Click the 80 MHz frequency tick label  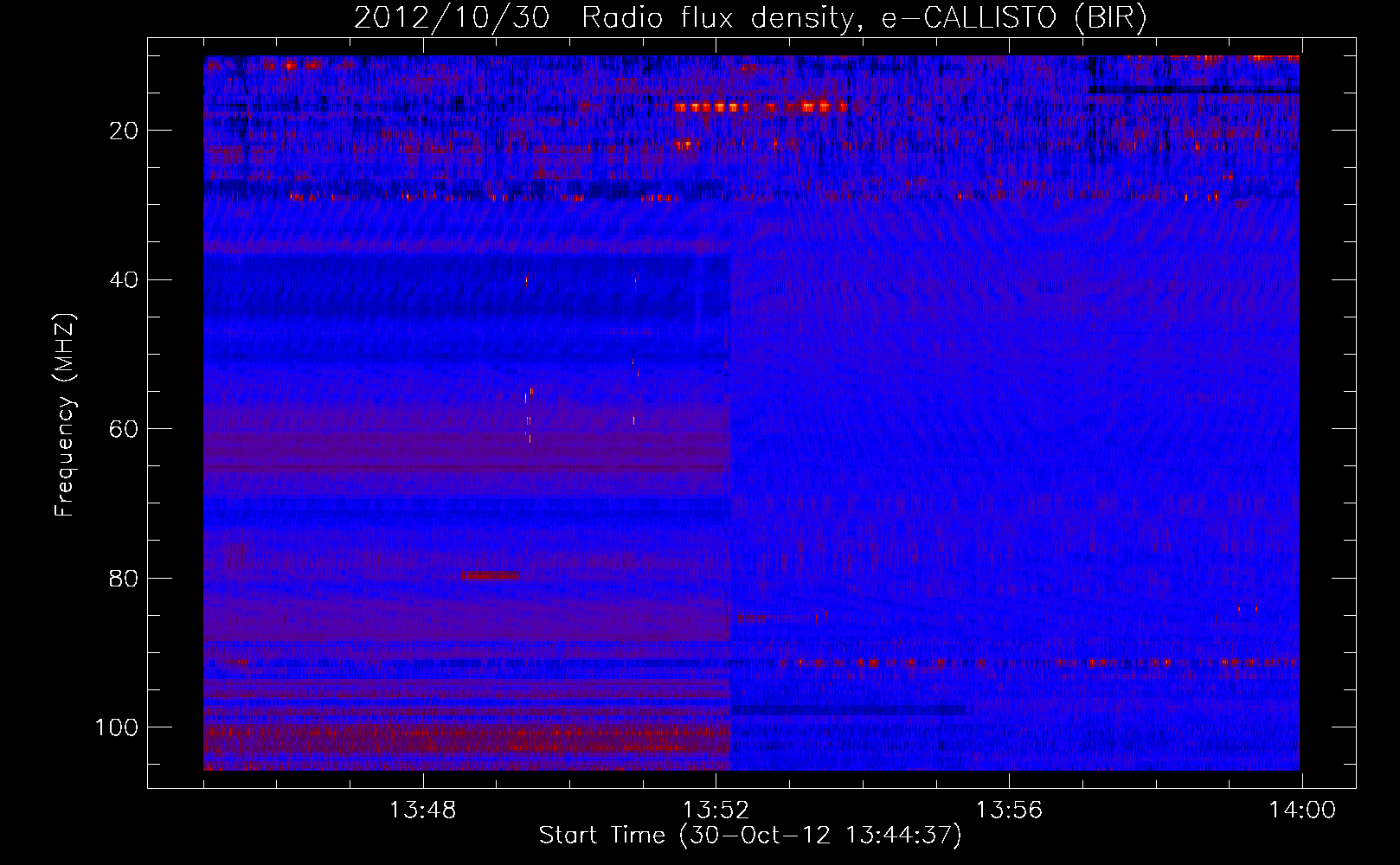pyautogui.click(x=124, y=578)
